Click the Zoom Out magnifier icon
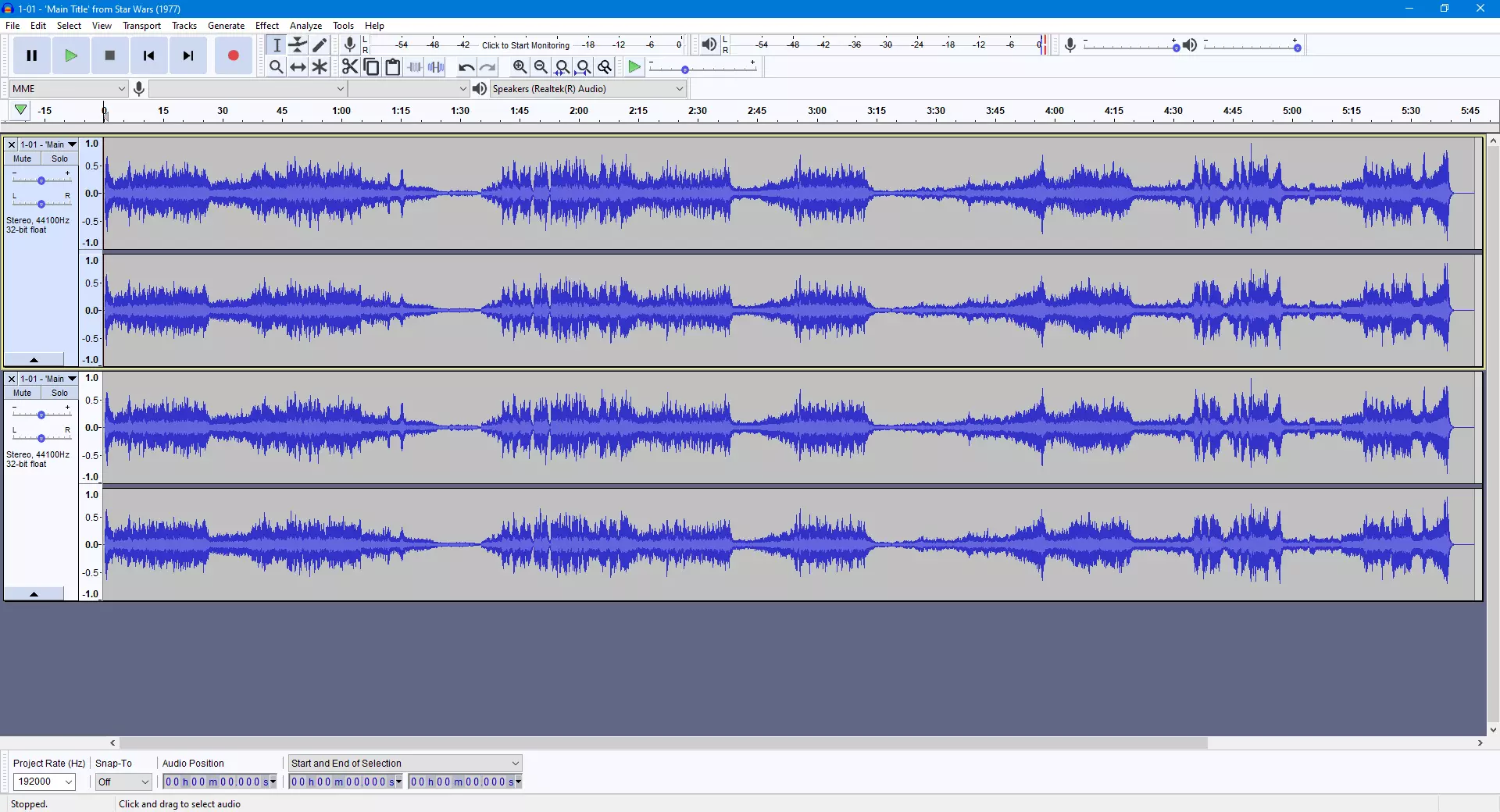The image size is (1500, 812). [x=541, y=67]
